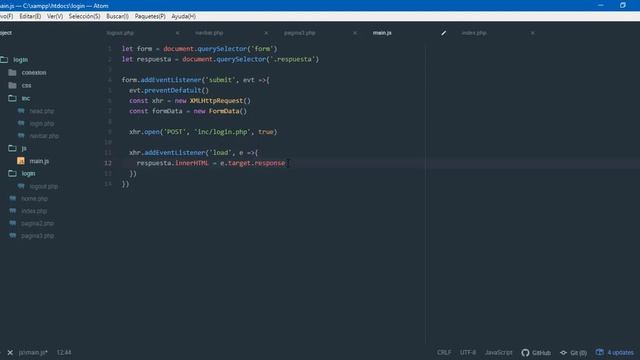Minimize the Atom window
The height and width of the screenshot is (360, 640).
(x=600, y=5)
